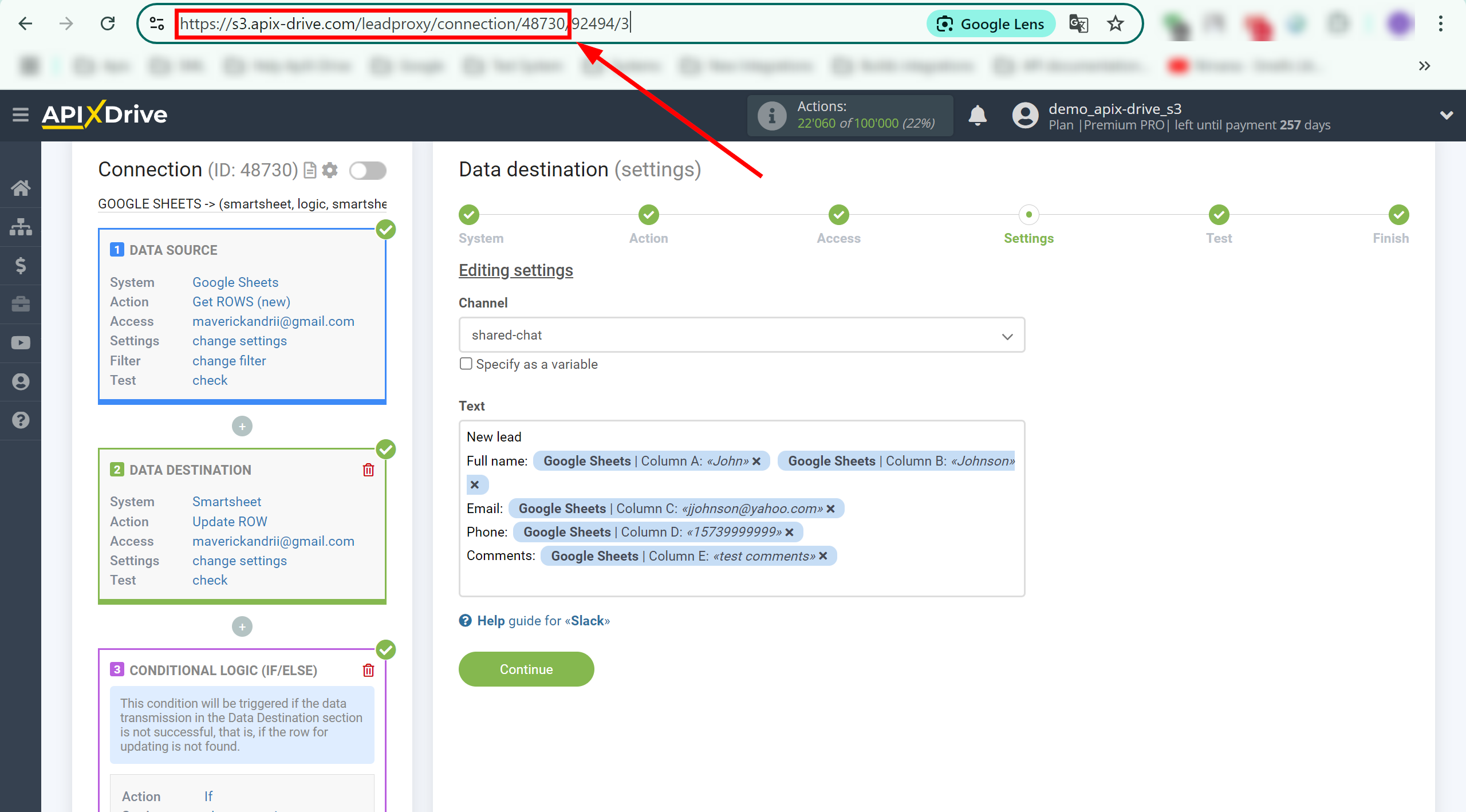Click the ApiX-Drive logo

pyautogui.click(x=104, y=115)
